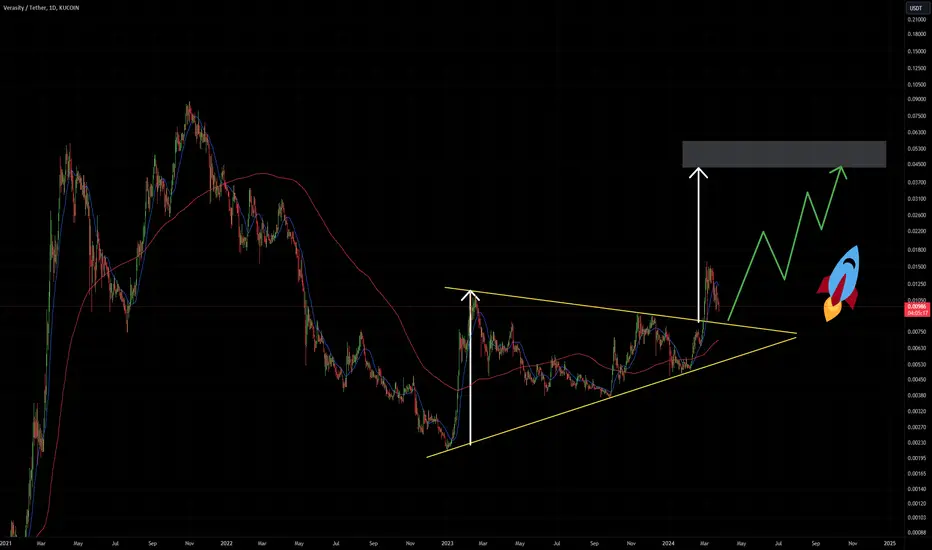
Task: Click the 0.00103 price axis label
Action: (x=917, y=518)
